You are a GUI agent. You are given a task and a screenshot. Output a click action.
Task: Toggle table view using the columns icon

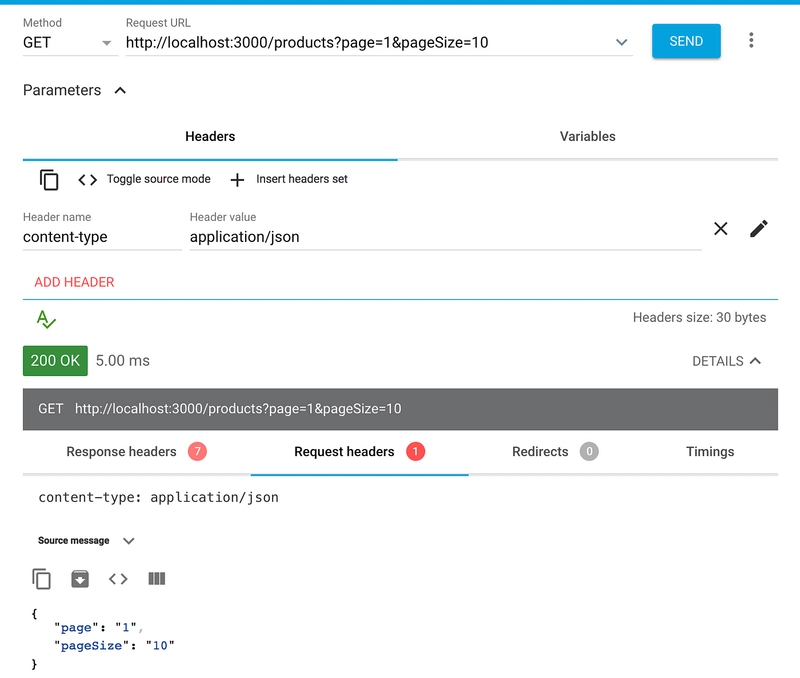click(157, 579)
